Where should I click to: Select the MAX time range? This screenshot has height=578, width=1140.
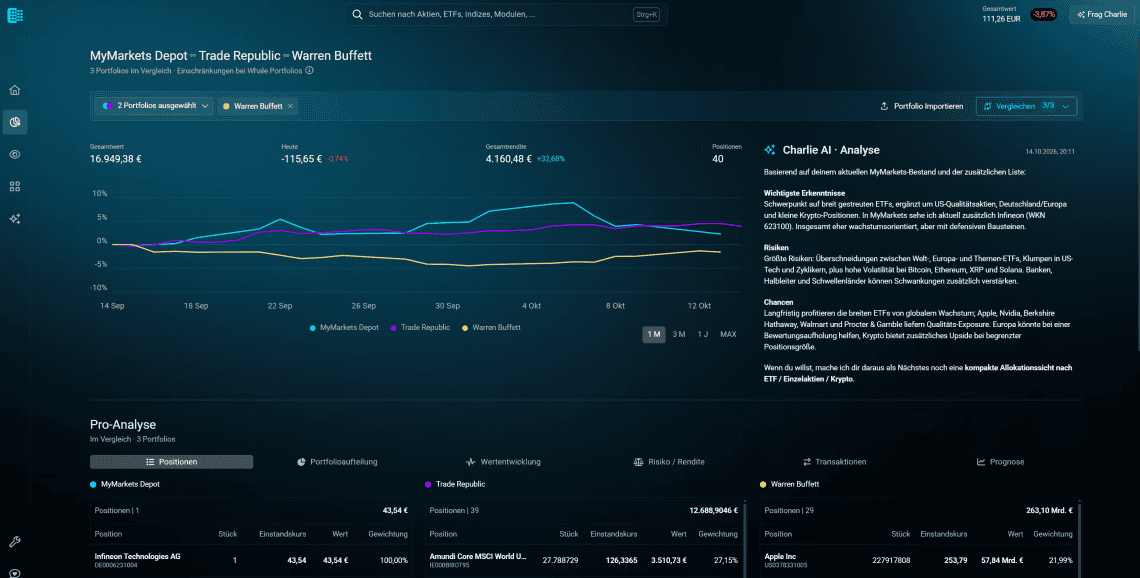click(x=728, y=334)
